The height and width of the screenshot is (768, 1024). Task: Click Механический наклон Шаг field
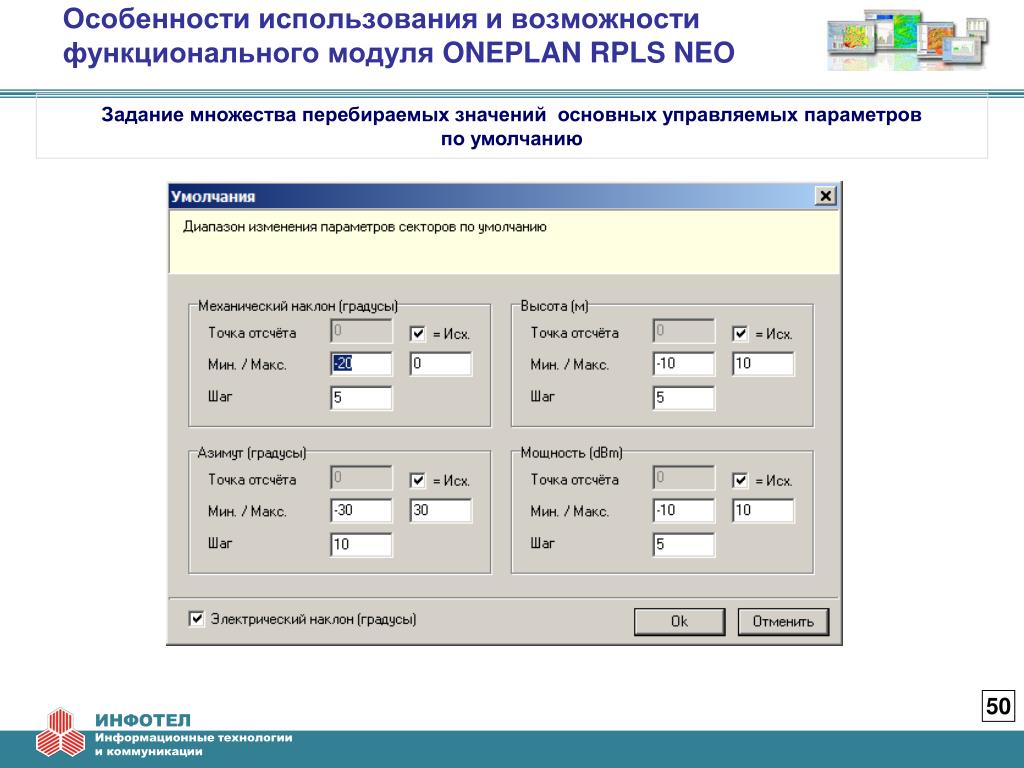coord(361,398)
